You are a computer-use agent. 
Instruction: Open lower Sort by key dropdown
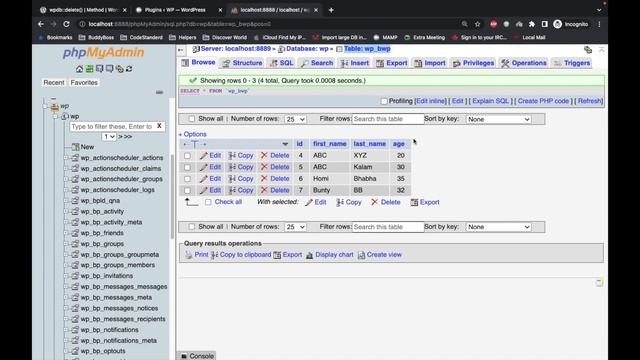pyautogui.click(x=498, y=227)
